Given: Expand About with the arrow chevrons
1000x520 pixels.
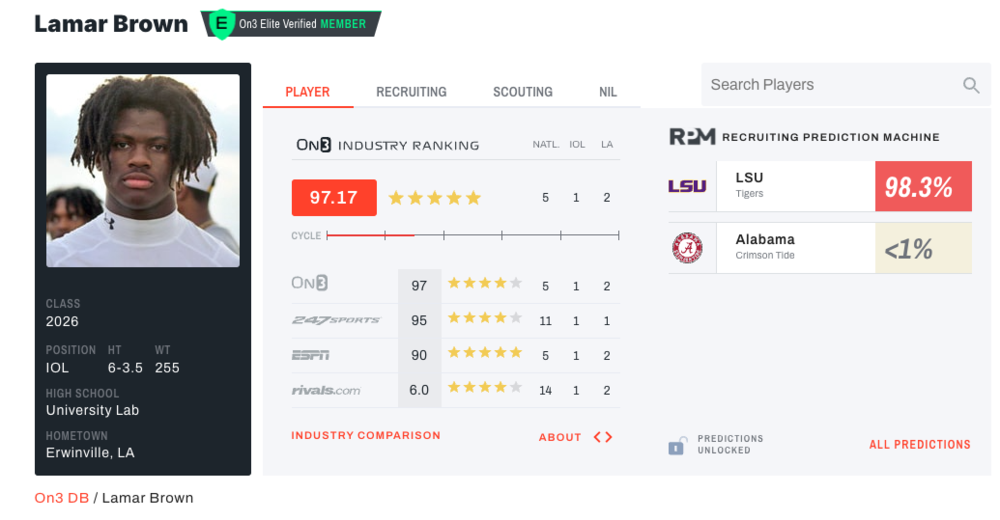Looking at the screenshot, I should tap(602, 437).
